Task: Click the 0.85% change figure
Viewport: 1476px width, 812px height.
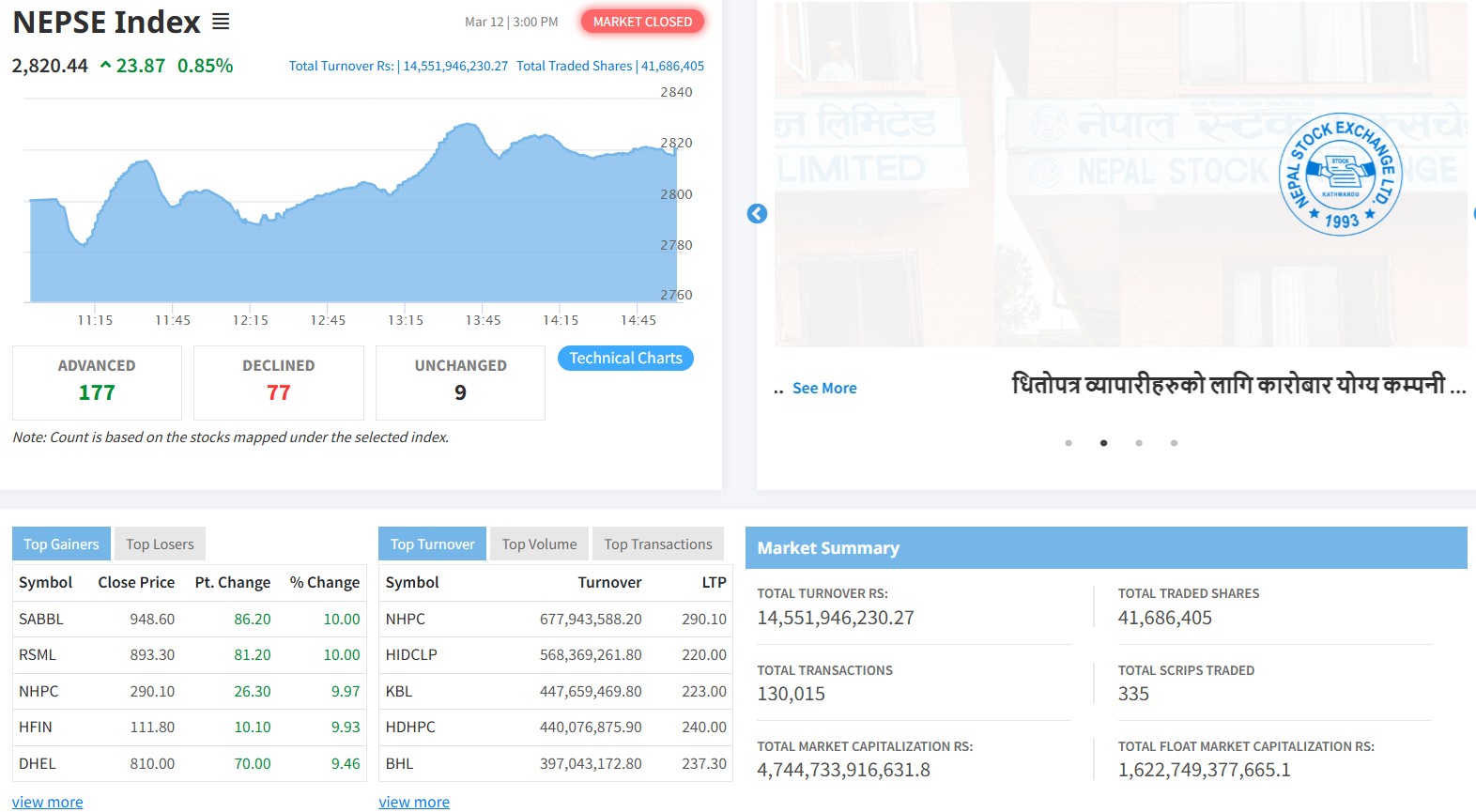Action: 205,66
